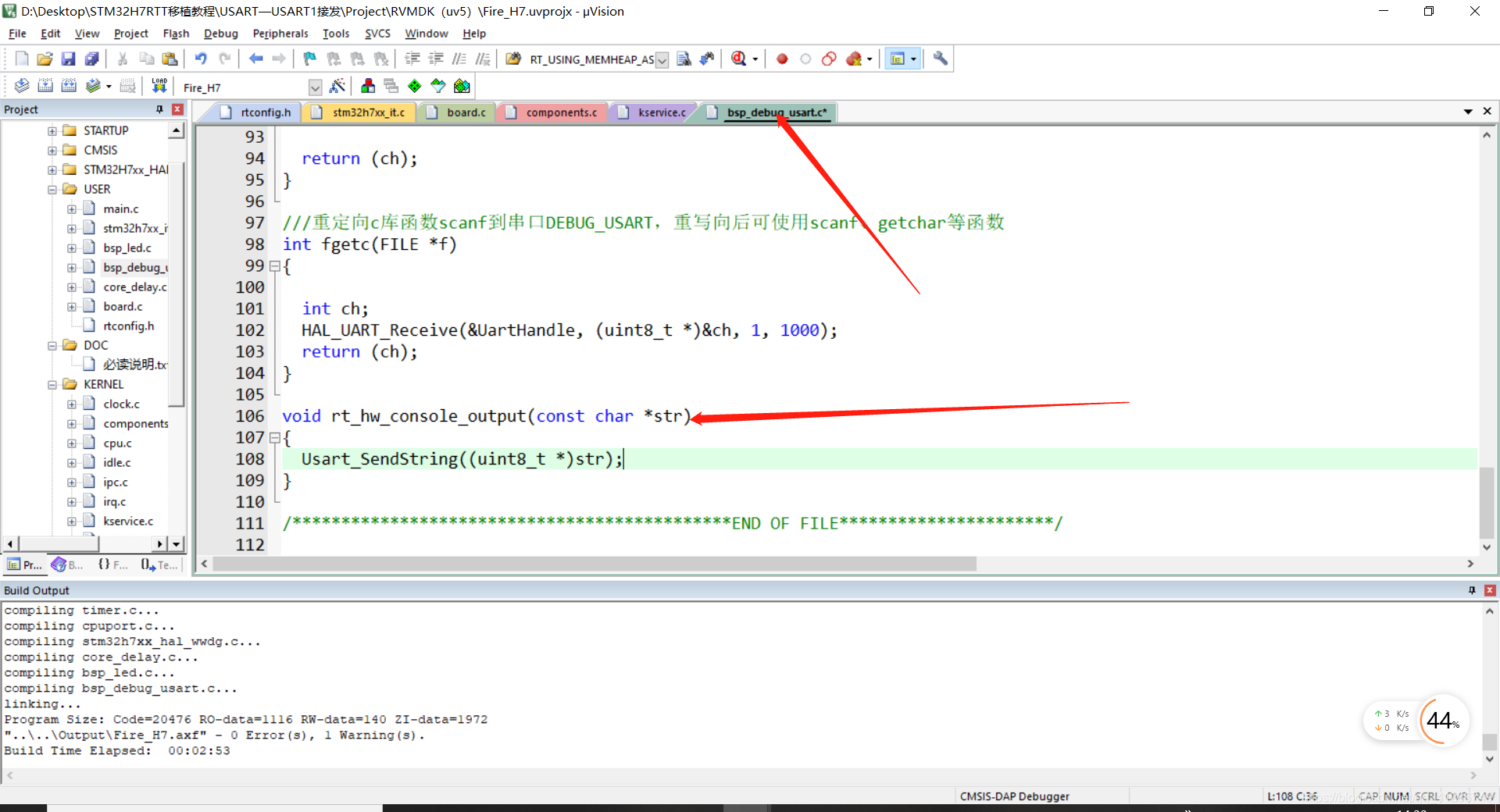Switch to the kservice.c tab

653,112
